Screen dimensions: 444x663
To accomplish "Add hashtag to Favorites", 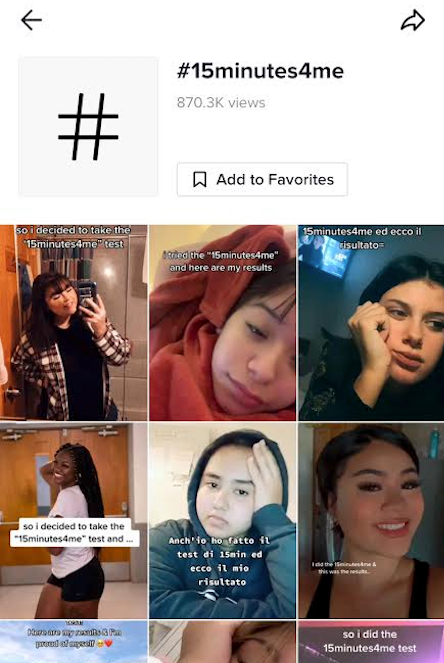I will coord(262,179).
